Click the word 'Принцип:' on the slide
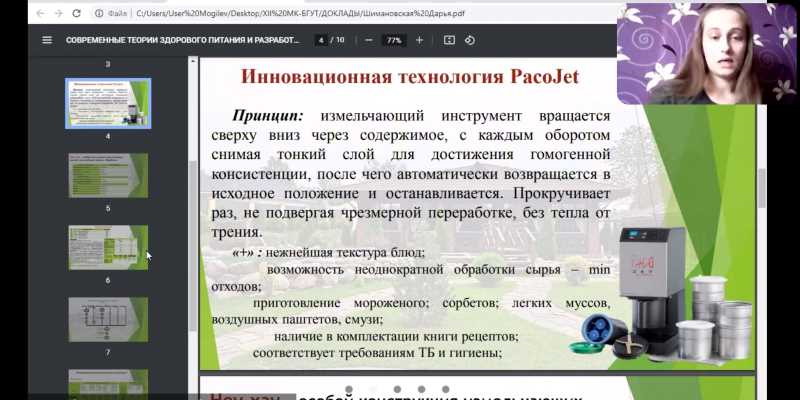Screen dimensions: 800x400 tap(268, 115)
